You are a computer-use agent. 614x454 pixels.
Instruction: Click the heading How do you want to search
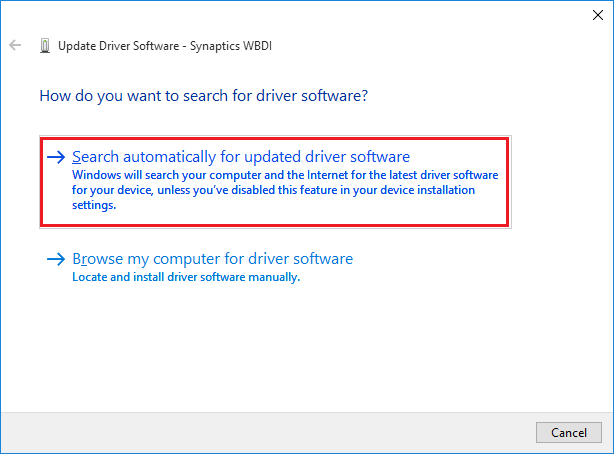coord(203,97)
